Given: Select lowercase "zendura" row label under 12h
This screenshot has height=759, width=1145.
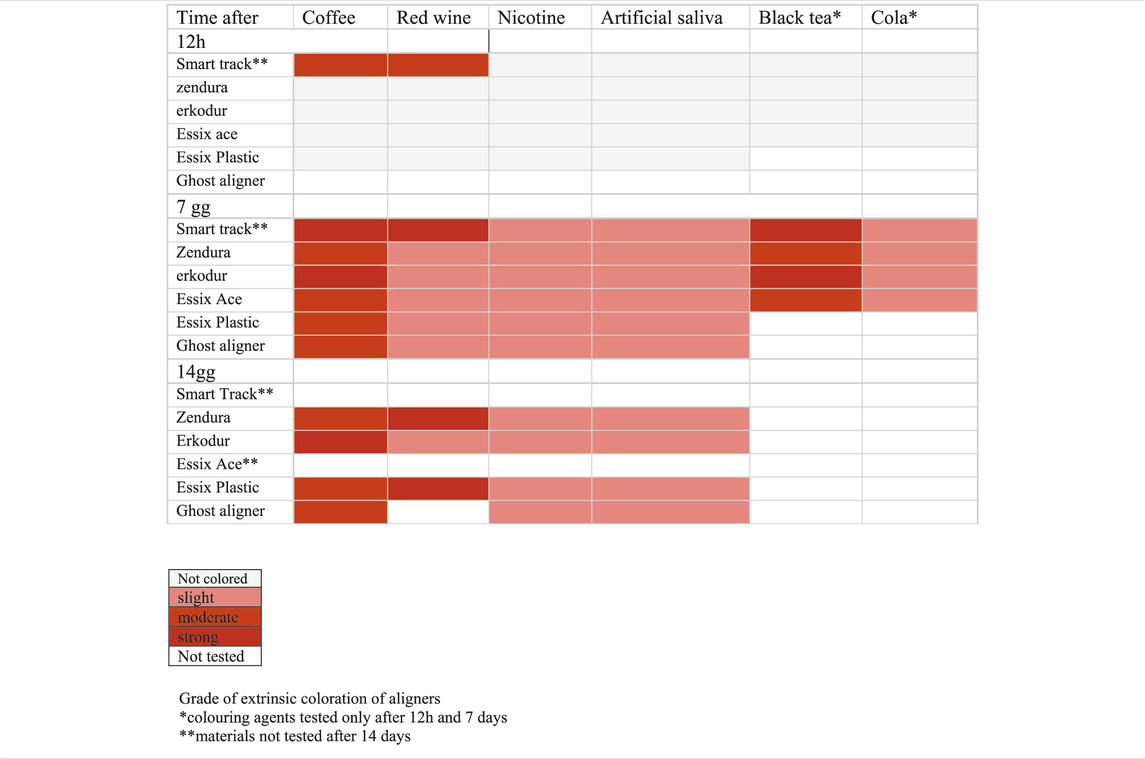Looking at the screenshot, I should 202,88.
